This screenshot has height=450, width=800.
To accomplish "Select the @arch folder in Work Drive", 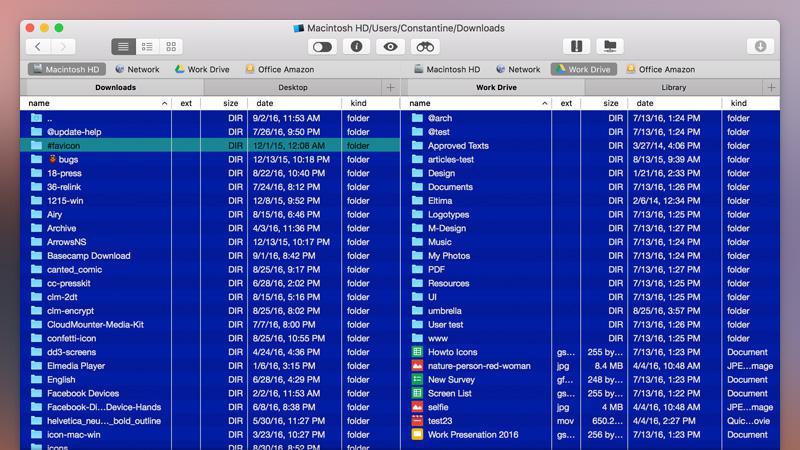I will coord(591,118).
